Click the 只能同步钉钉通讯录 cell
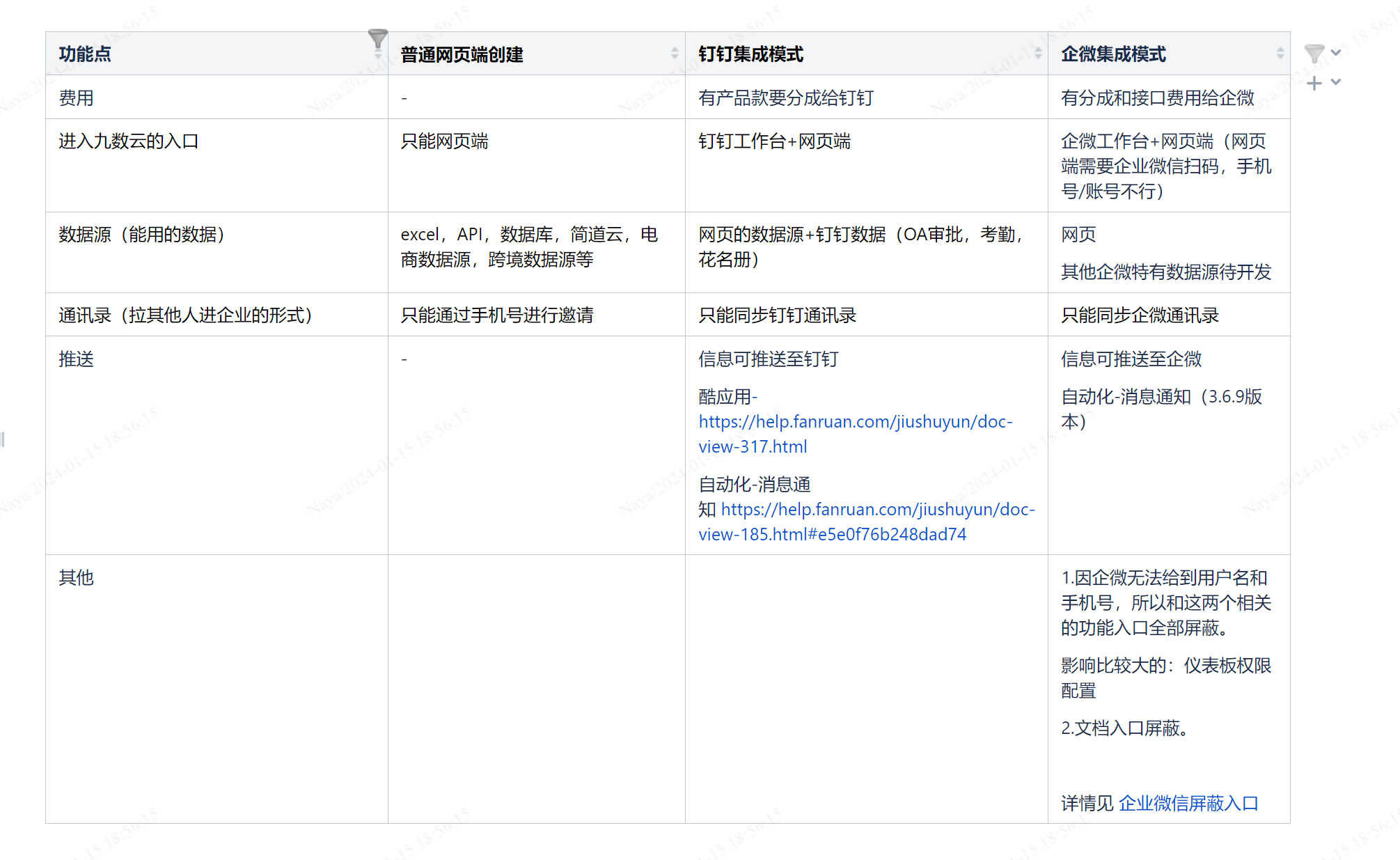The image size is (1400, 860). [777, 315]
